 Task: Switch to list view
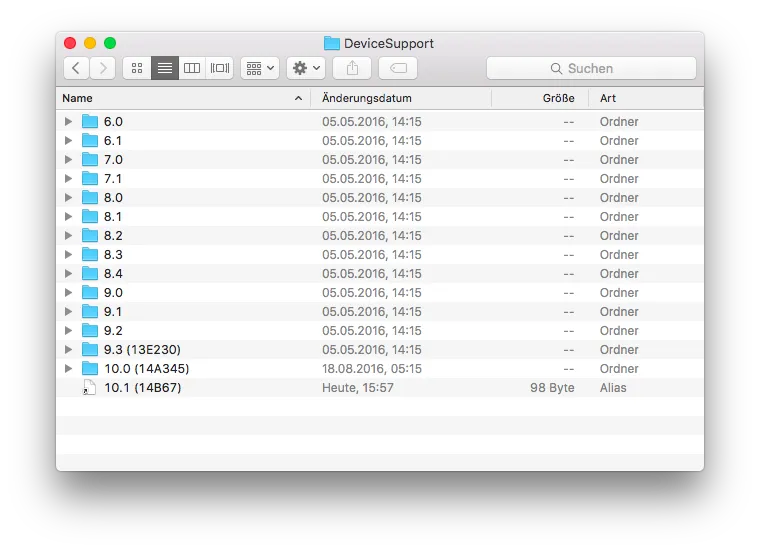[165, 68]
